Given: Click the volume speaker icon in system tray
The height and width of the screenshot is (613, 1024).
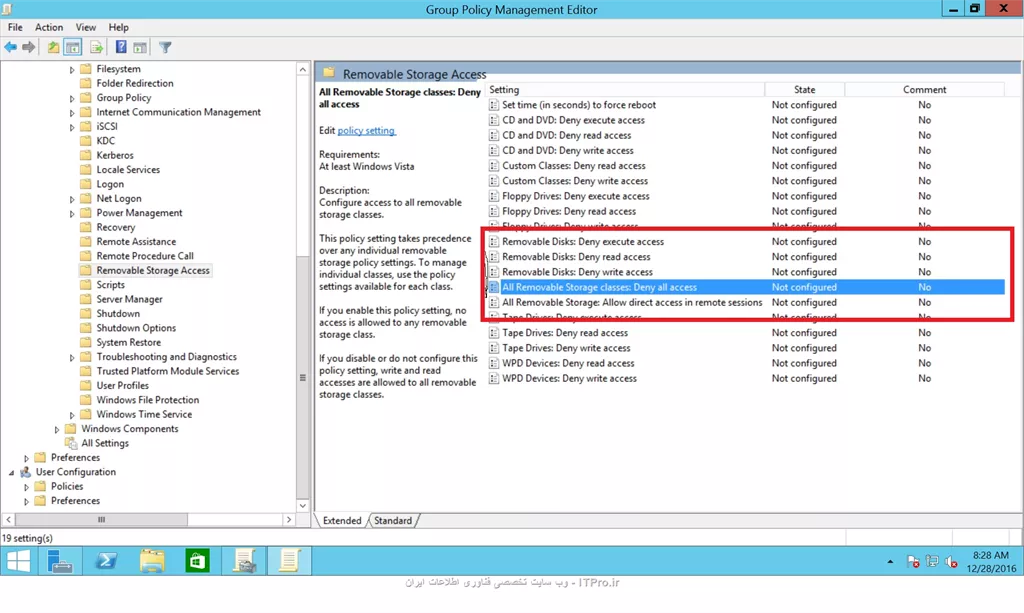Looking at the screenshot, I should pyautogui.click(x=951, y=562).
